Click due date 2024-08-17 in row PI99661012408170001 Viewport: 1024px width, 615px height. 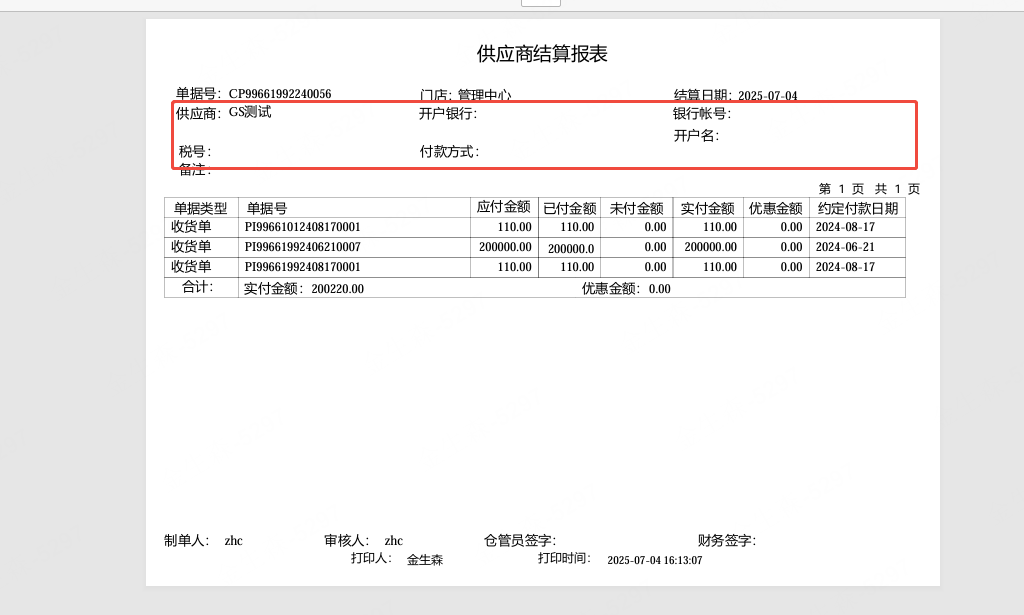(845, 227)
